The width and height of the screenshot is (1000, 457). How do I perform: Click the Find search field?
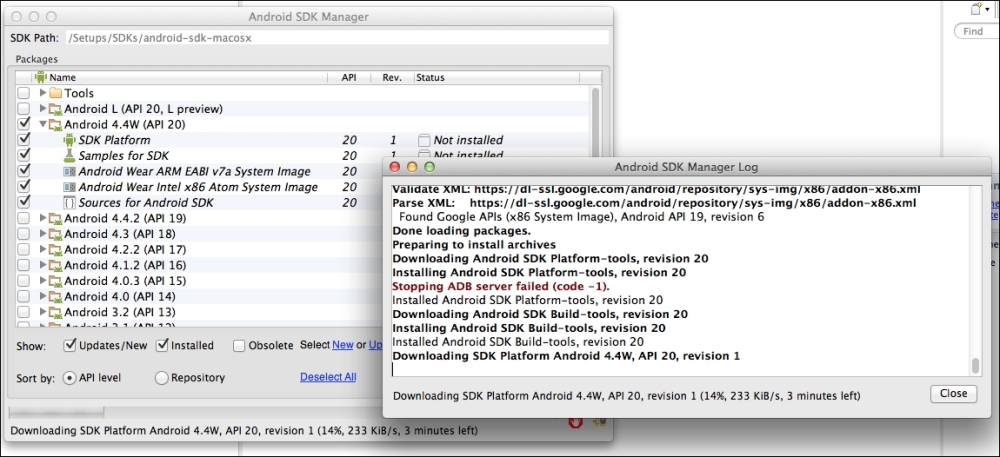(x=976, y=31)
